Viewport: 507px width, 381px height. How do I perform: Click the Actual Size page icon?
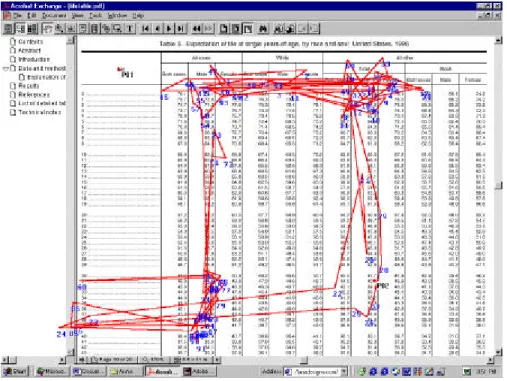tap(224, 29)
